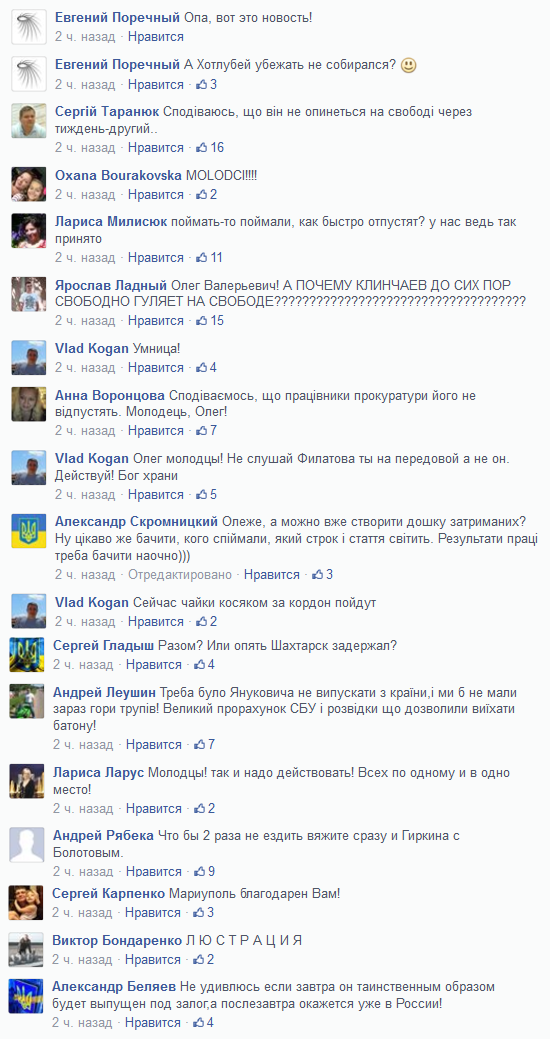Open Лариса Ларус profile name link
This screenshot has height=1041, width=550.
point(98,773)
